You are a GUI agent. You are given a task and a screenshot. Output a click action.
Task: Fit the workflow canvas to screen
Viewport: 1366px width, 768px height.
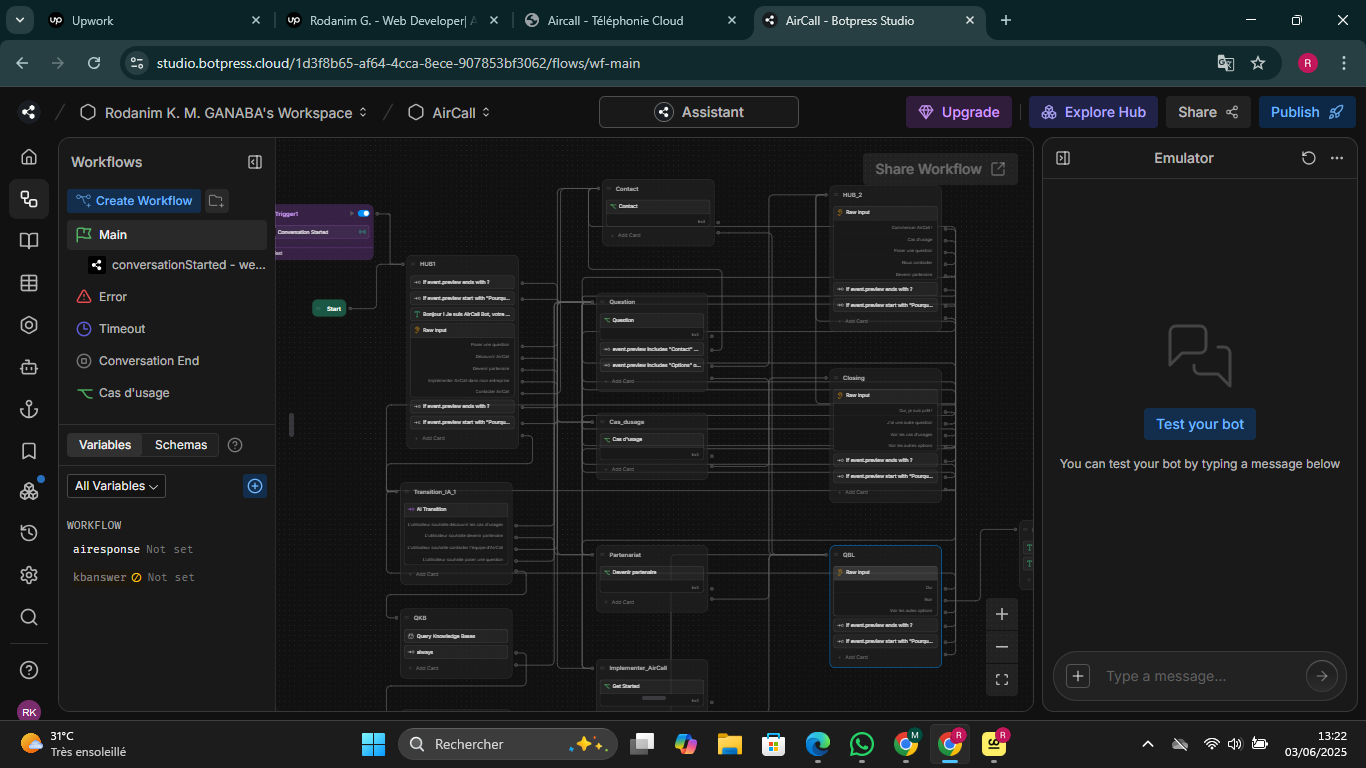(1002, 680)
